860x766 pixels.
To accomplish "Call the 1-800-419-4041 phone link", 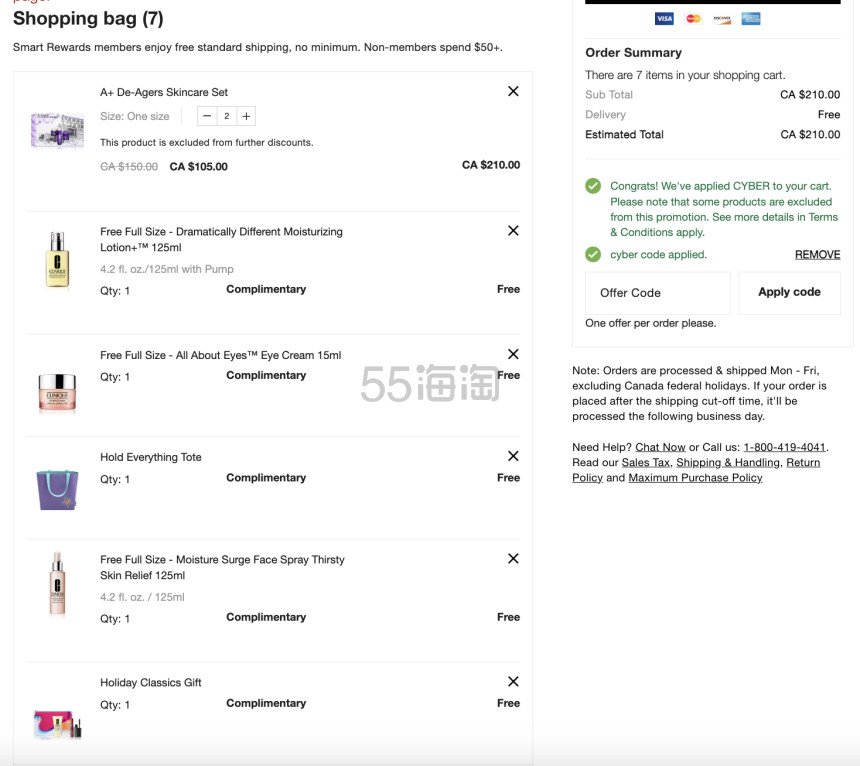I will (x=784, y=447).
